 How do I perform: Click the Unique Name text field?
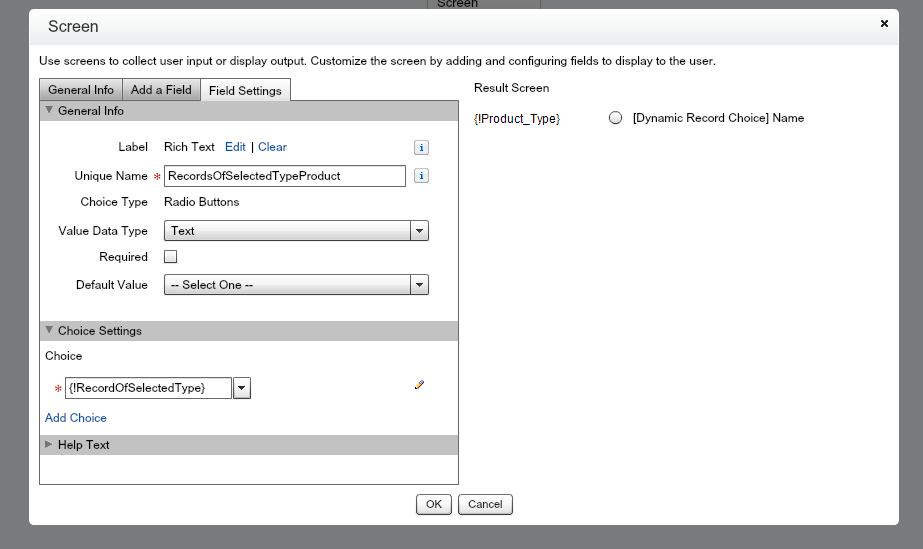(285, 176)
